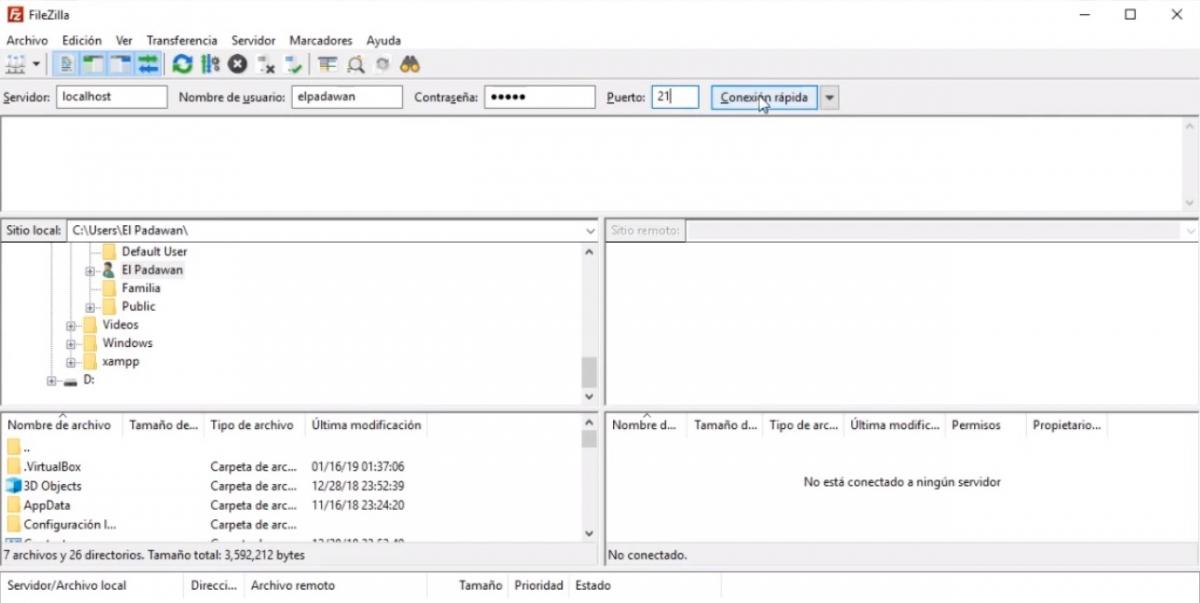The image size is (1200, 603).
Task: Toggle transfer queue display icon
Action: coord(148,64)
